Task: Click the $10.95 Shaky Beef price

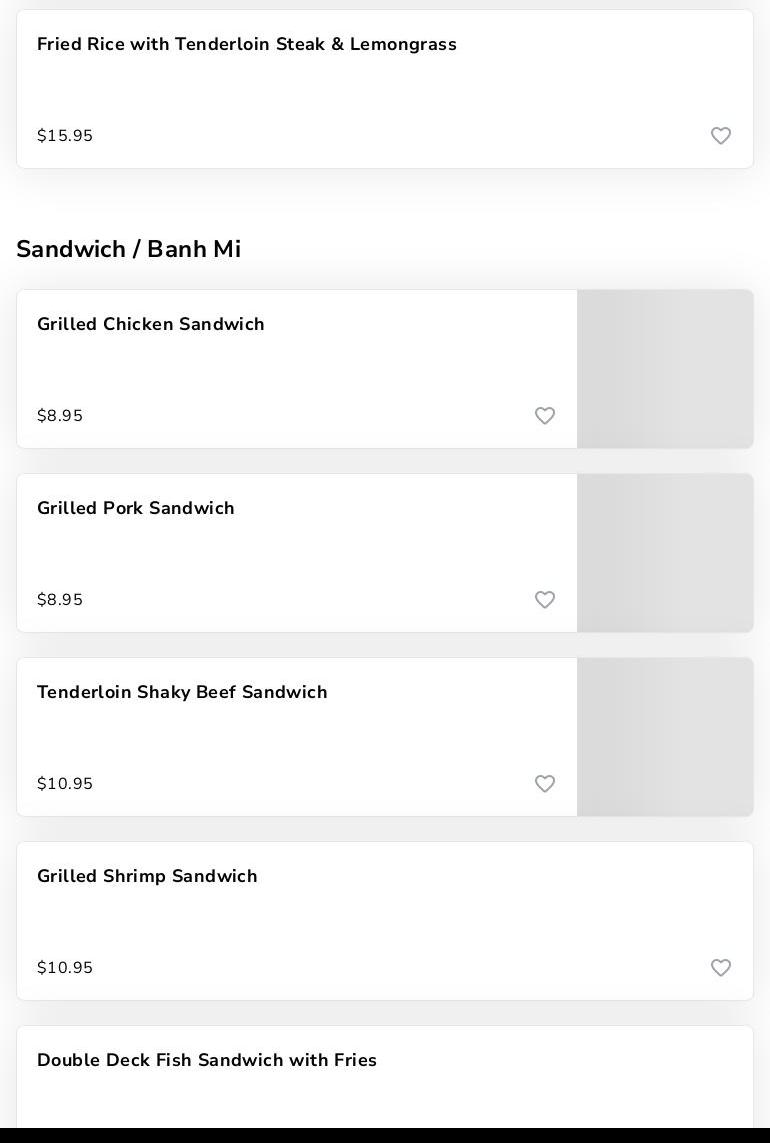Action: pyautogui.click(x=65, y=784)
